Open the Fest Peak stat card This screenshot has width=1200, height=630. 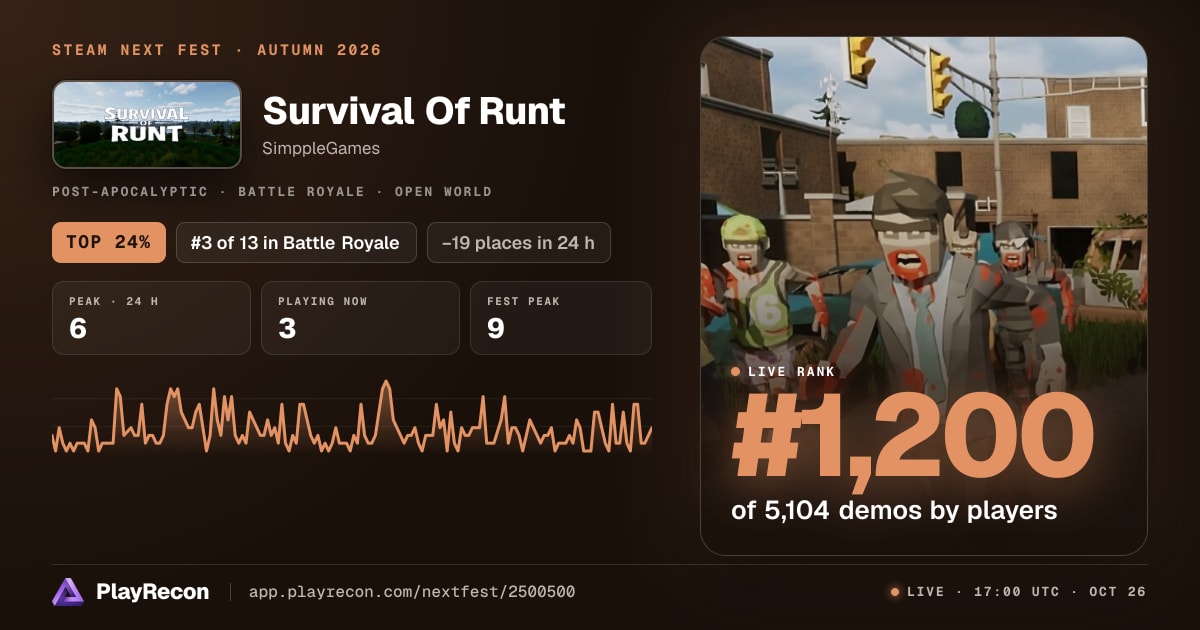point(561,318)
